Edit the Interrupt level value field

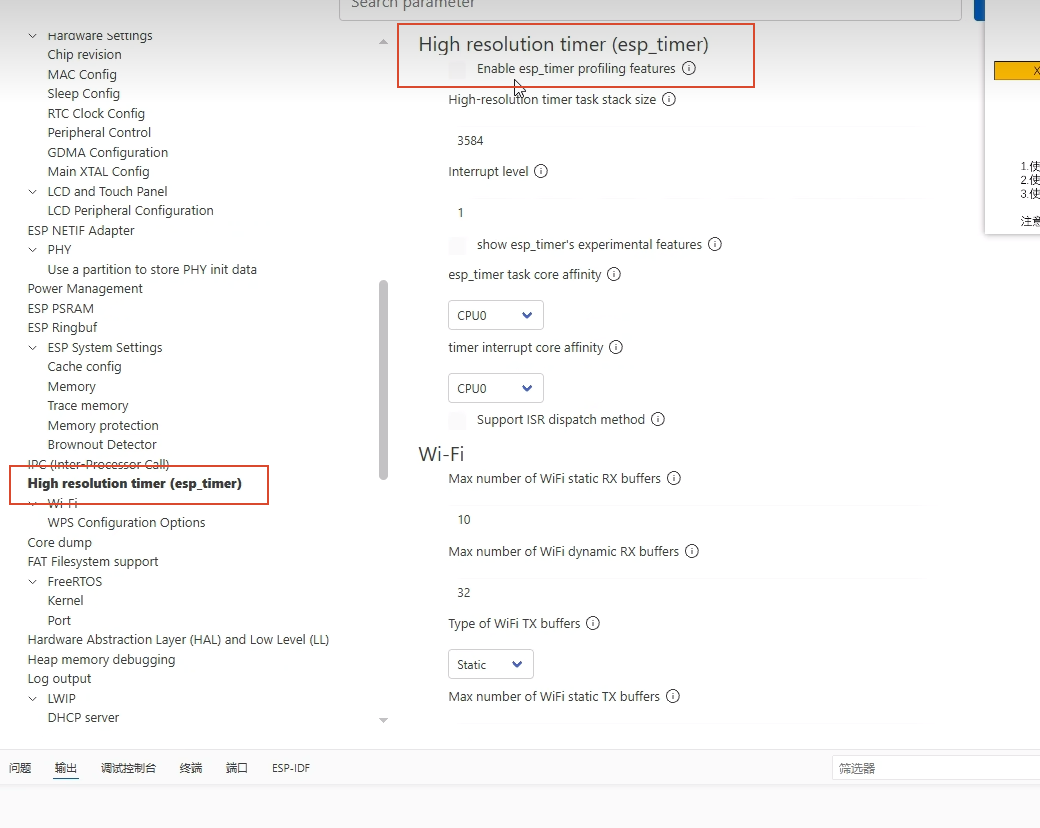685,212
